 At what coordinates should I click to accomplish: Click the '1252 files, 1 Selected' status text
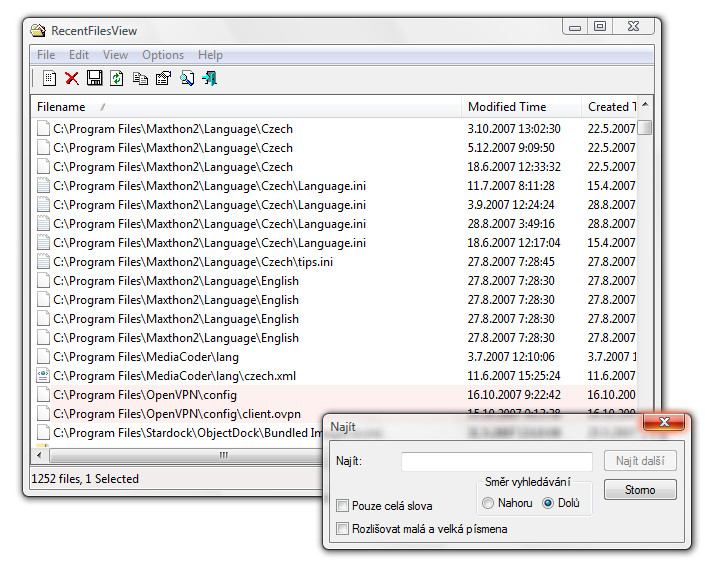[x=85, y=479]
